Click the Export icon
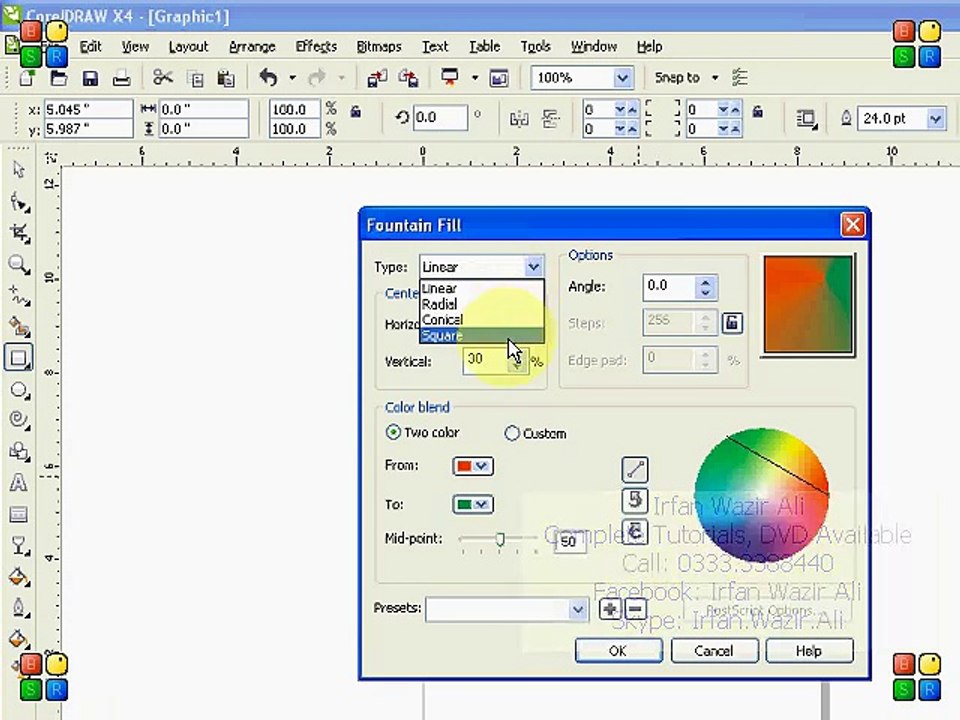960x720 pixels. pos(408,78)
